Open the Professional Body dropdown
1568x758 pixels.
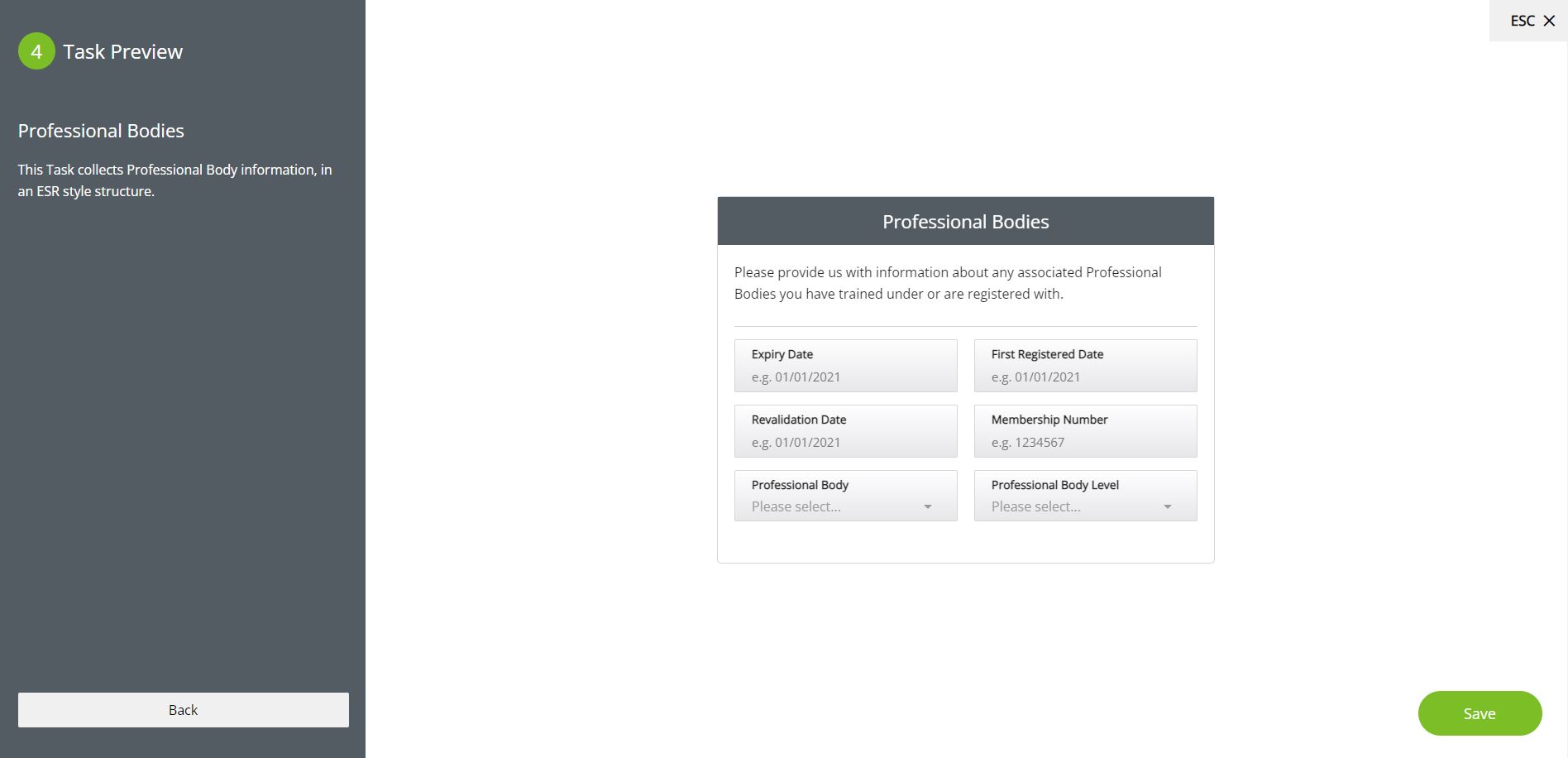835,506
